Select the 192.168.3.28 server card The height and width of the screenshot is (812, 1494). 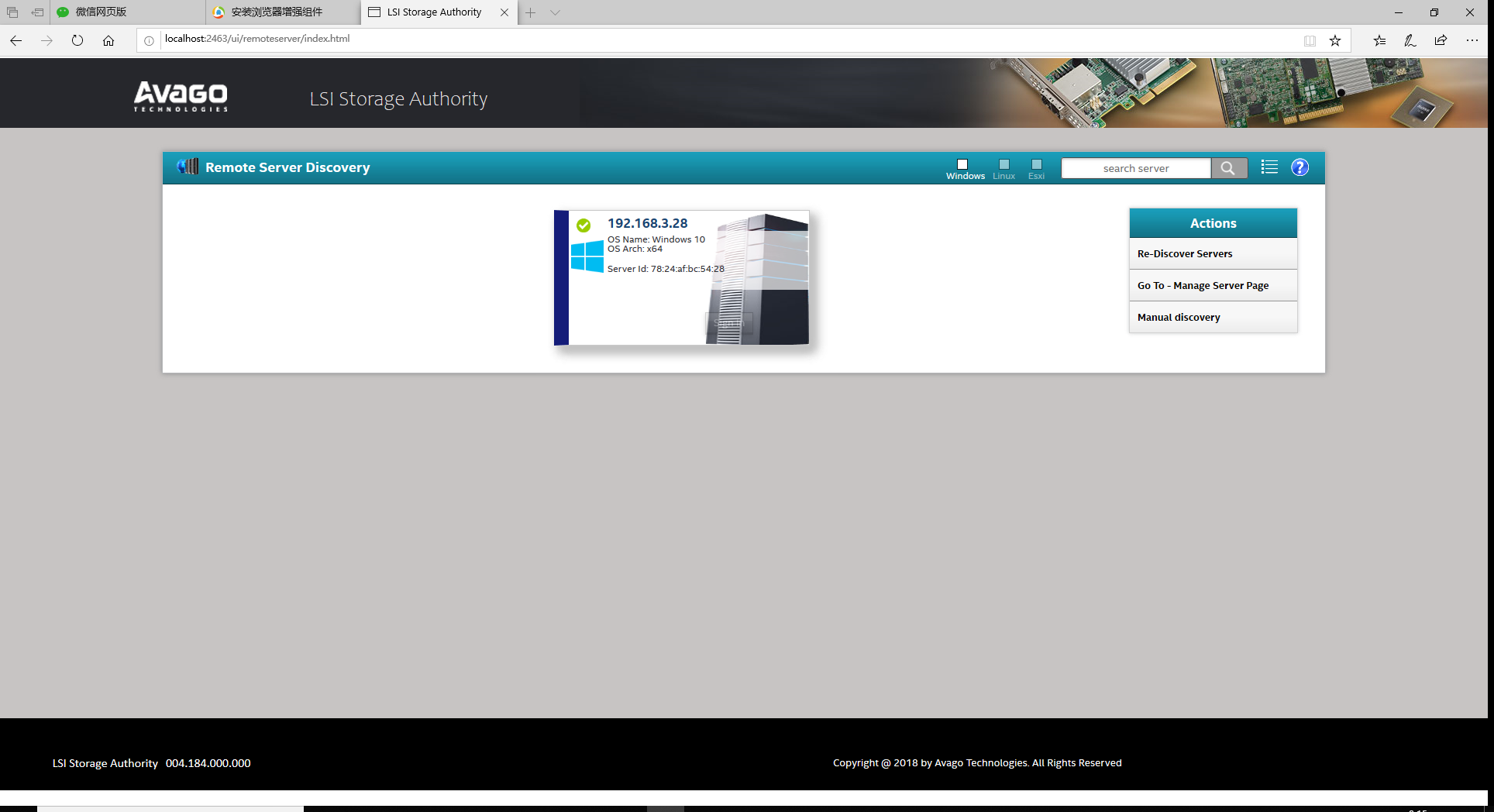point(682,277)
